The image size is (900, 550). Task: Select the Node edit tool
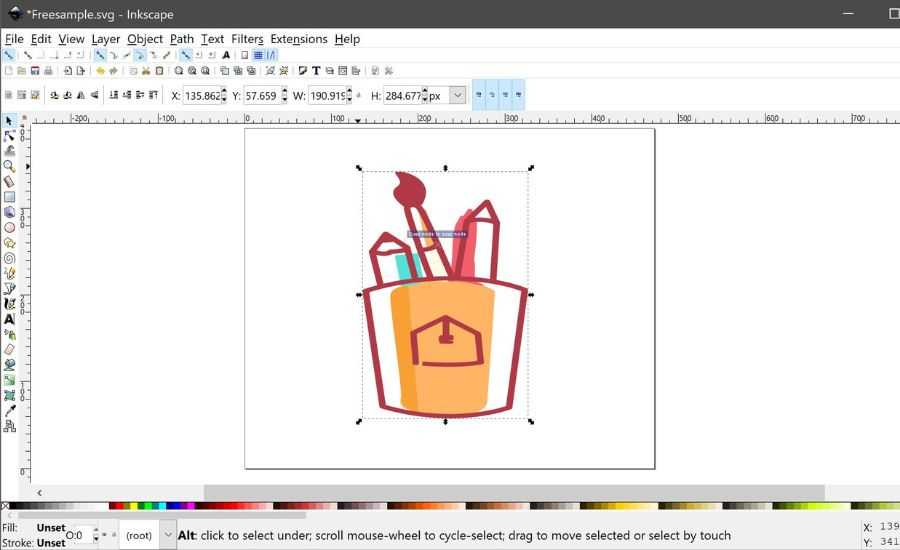(x=9, y=136)
